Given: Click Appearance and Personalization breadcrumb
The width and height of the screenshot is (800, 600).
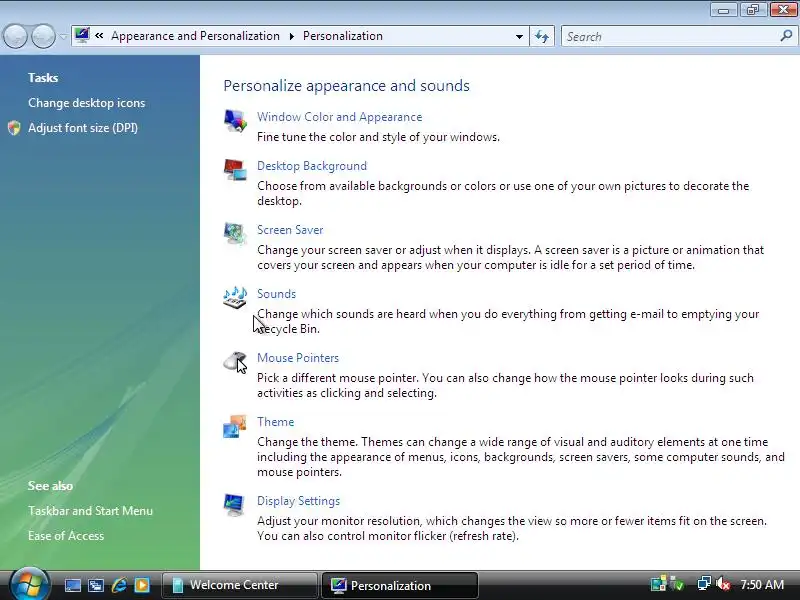Looking at the screenshot, I should 195,36.
